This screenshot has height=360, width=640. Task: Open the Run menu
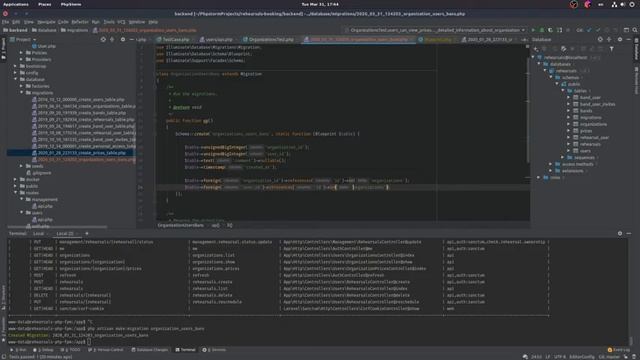pos(96,22)
